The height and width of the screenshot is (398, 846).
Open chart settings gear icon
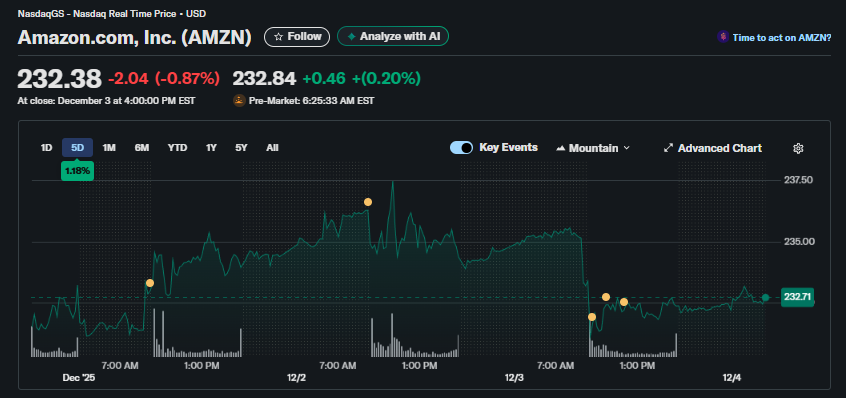click(x=798, y=148)
